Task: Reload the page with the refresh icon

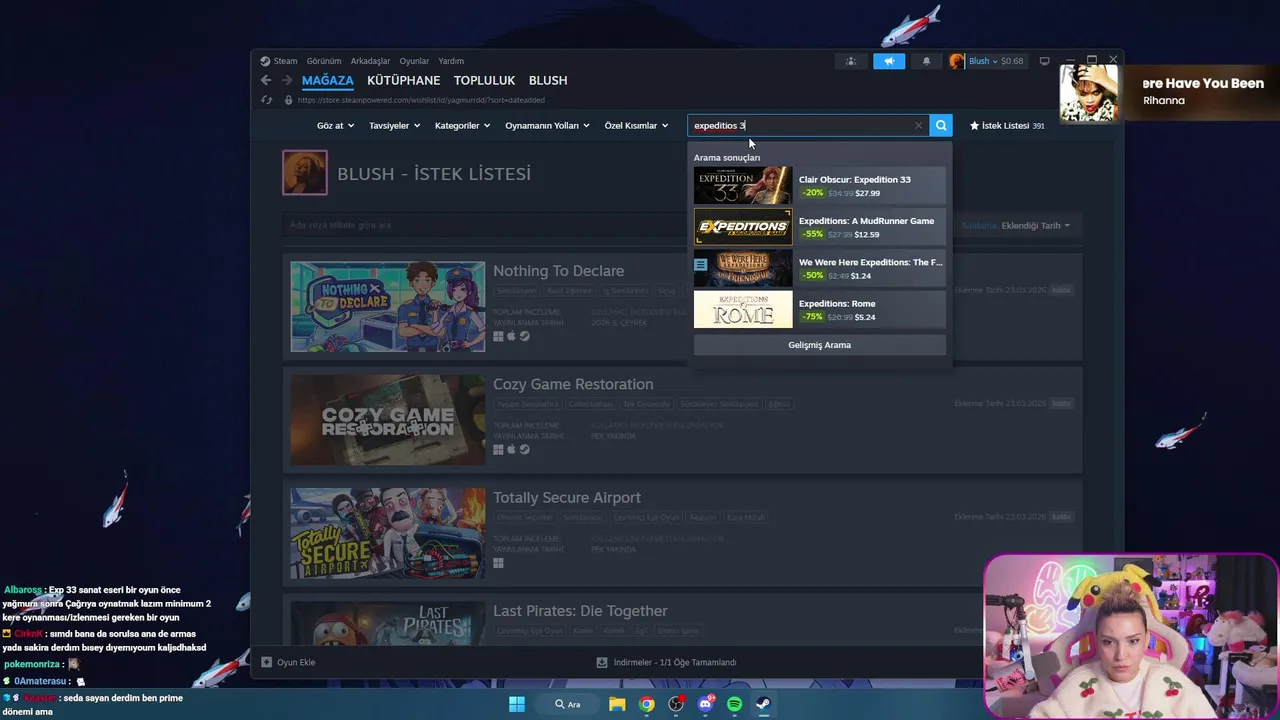Action: 266,100
